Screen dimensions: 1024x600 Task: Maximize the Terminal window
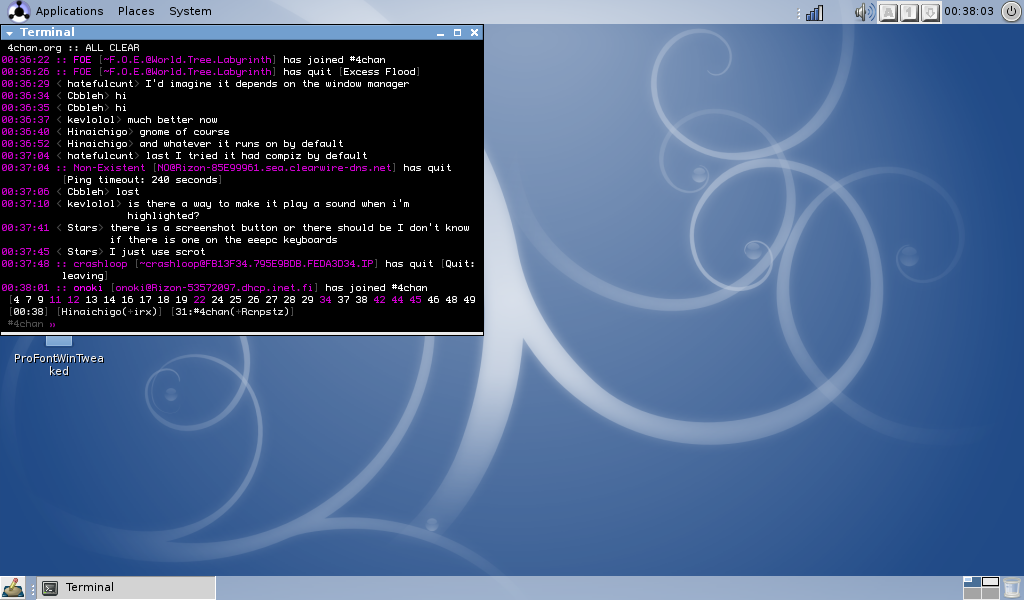pyautogui.click(x=457, y=33)
